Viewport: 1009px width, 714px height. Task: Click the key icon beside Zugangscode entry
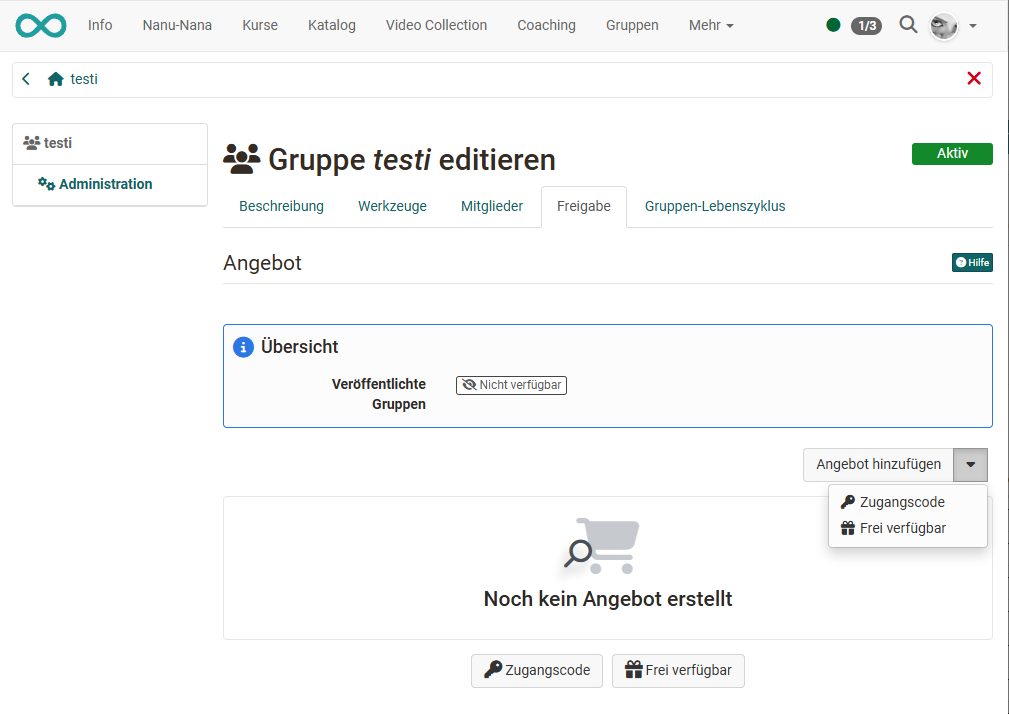[849, 501]
